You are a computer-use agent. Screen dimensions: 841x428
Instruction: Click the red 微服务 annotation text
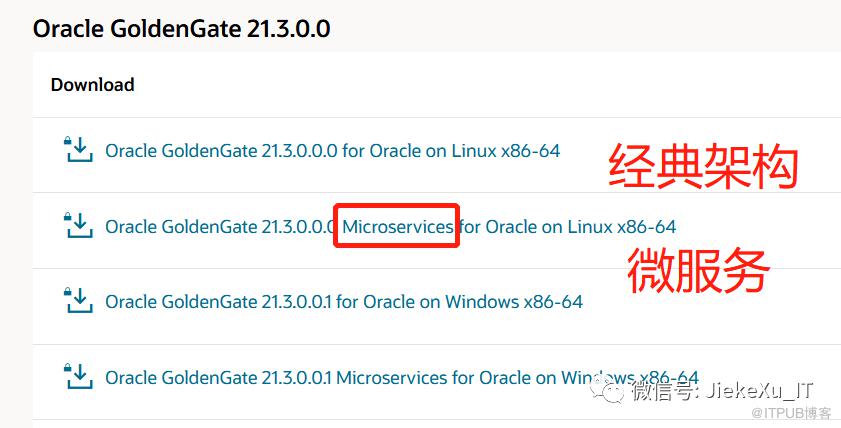click(x=698, y=271)
